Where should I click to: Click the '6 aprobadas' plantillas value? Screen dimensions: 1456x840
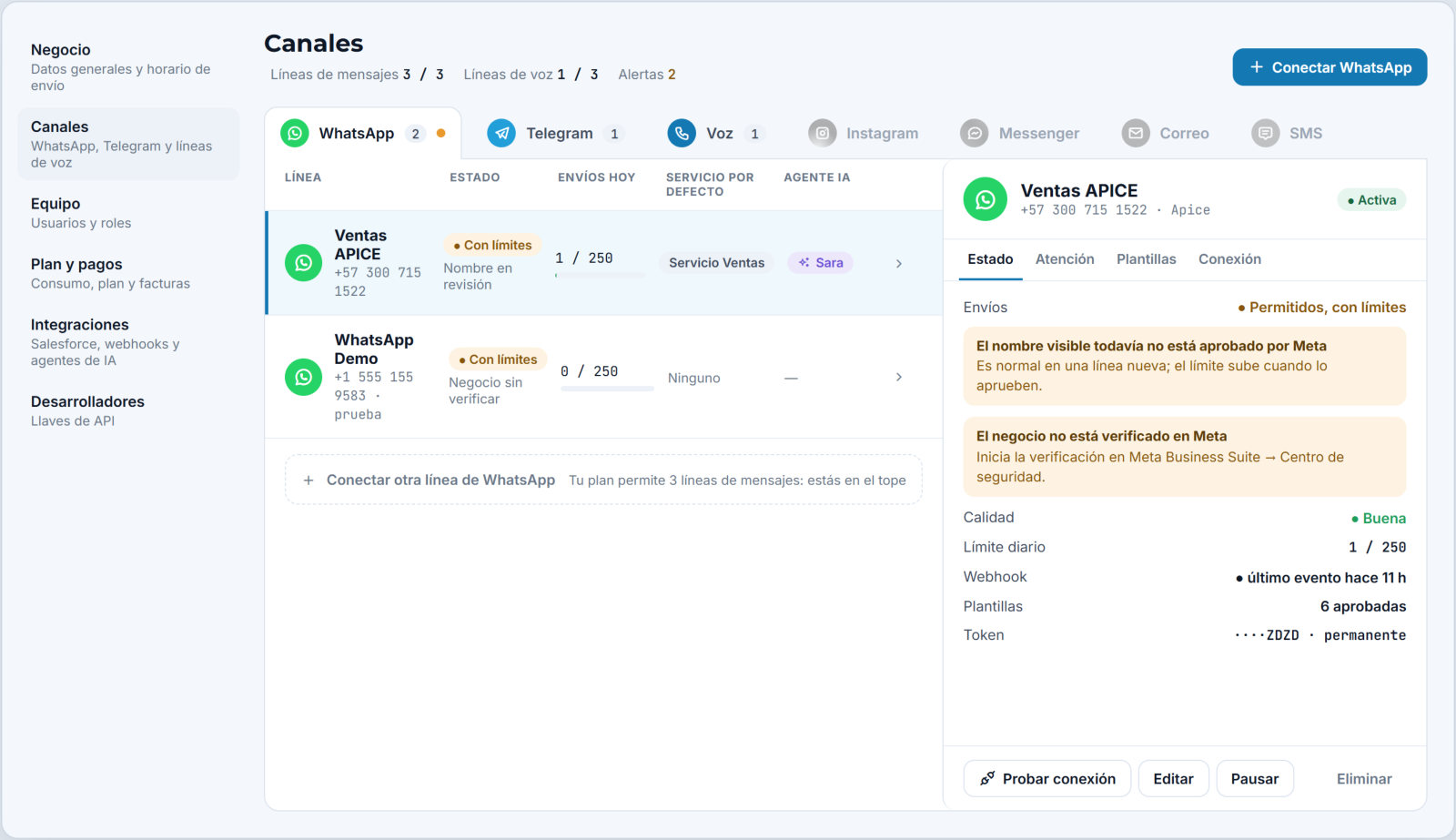[x=1363, y=606]
